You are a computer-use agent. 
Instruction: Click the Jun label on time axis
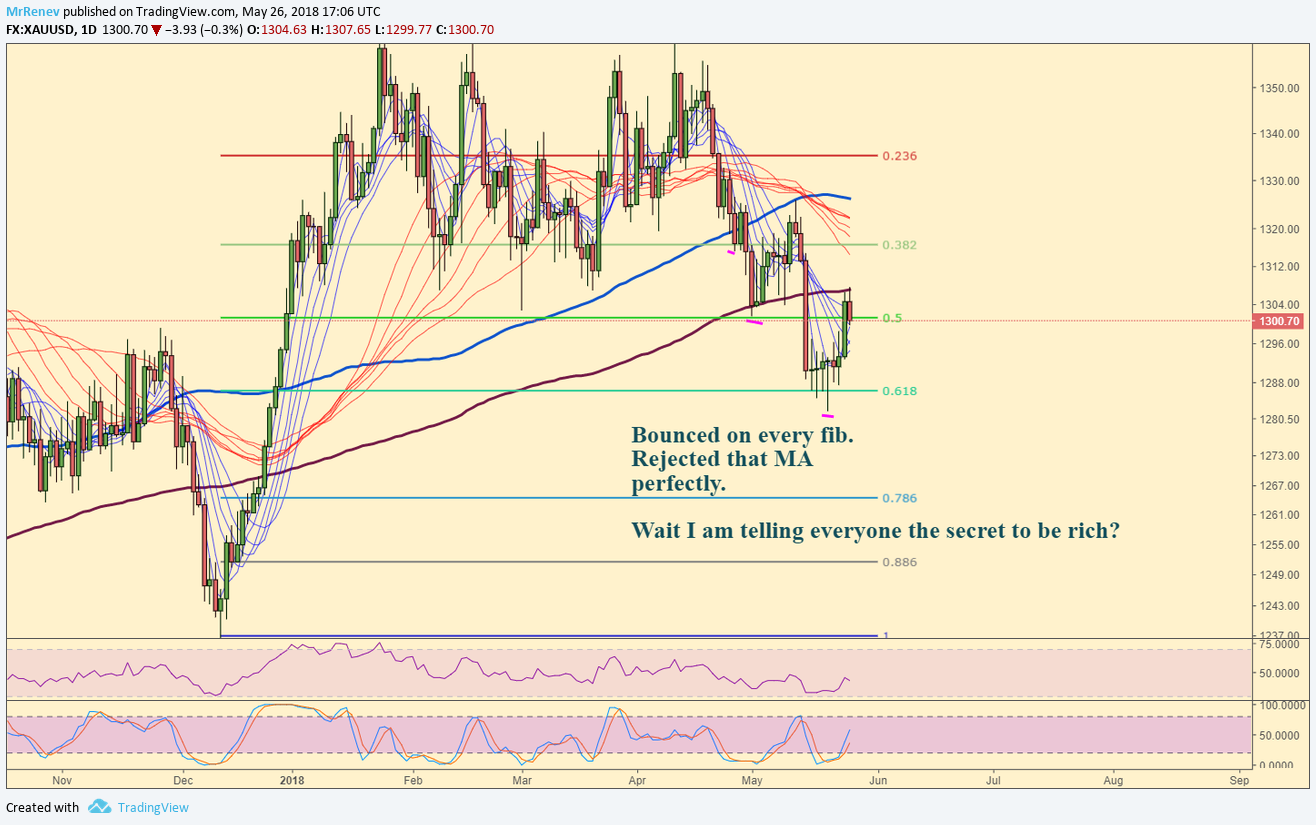pyautogui.click(x=878, y=779)
